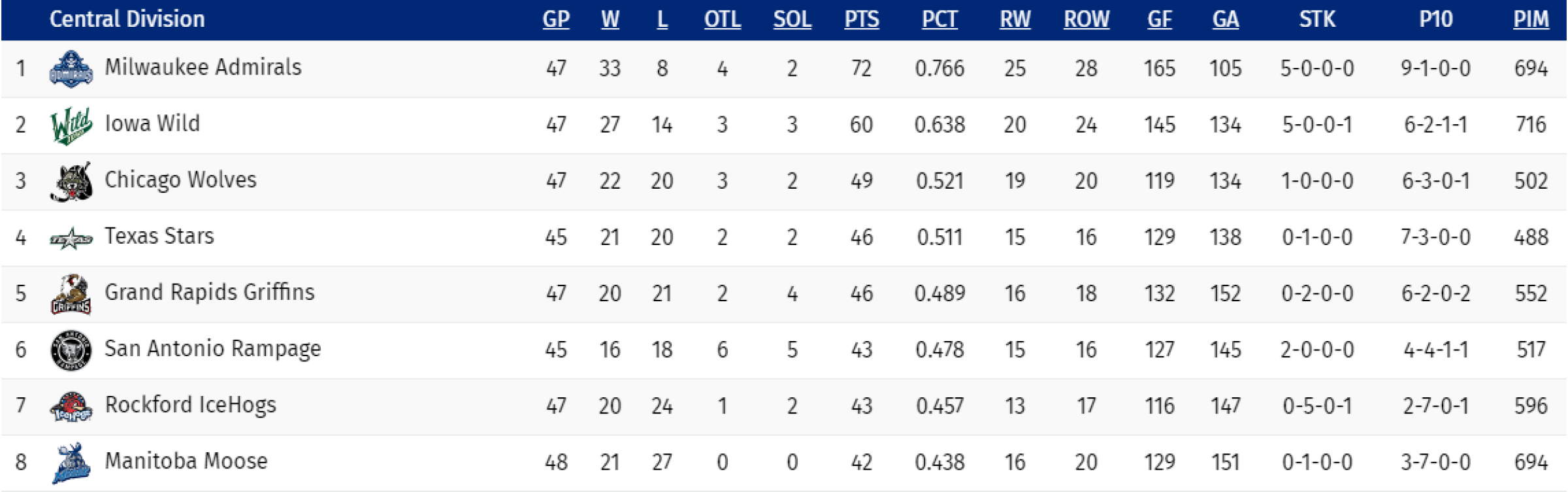Open the Texas Stars team name

[x=159, y=236]
